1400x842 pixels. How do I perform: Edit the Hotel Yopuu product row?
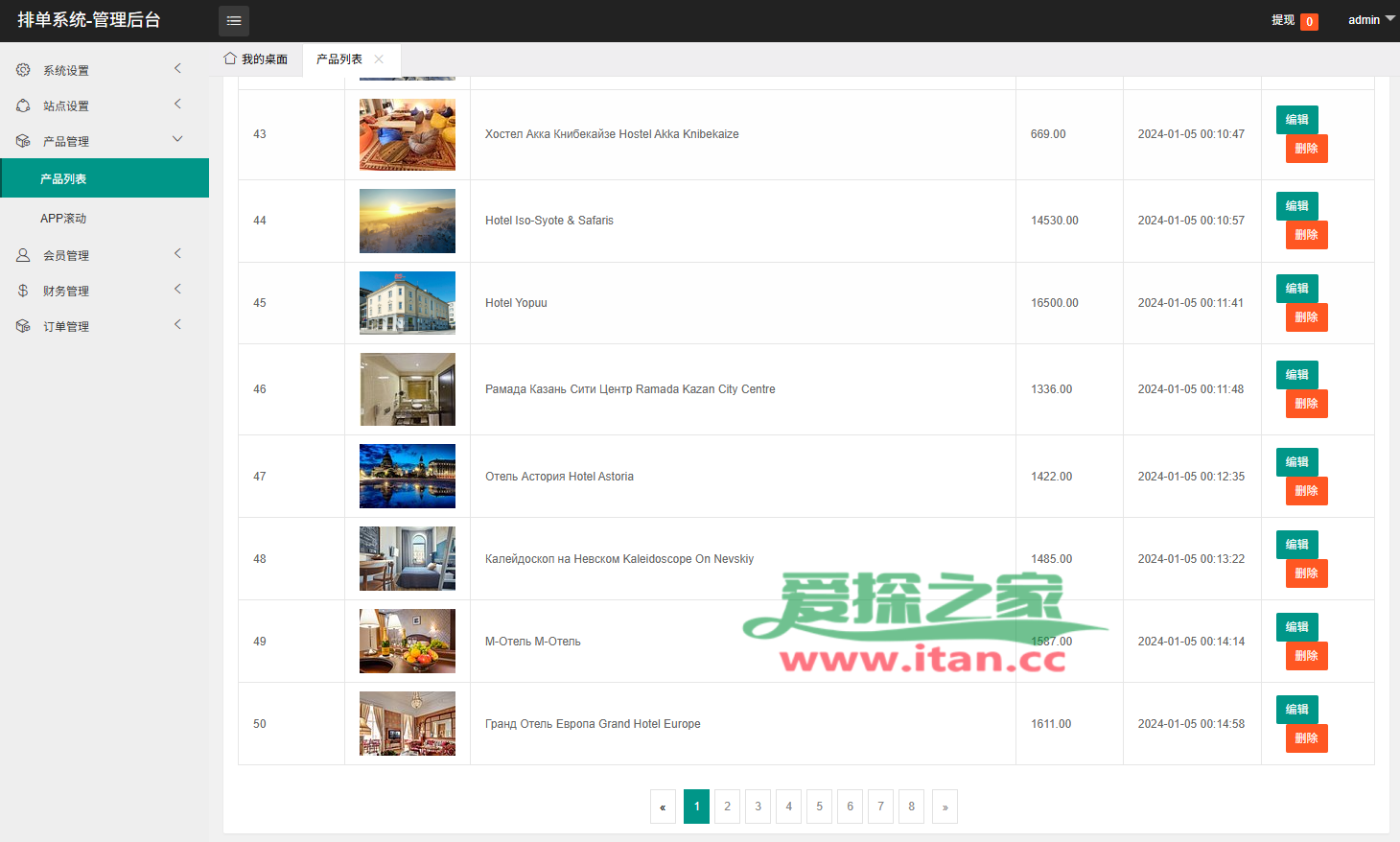pyautogui.click(x=1296, y=289)
